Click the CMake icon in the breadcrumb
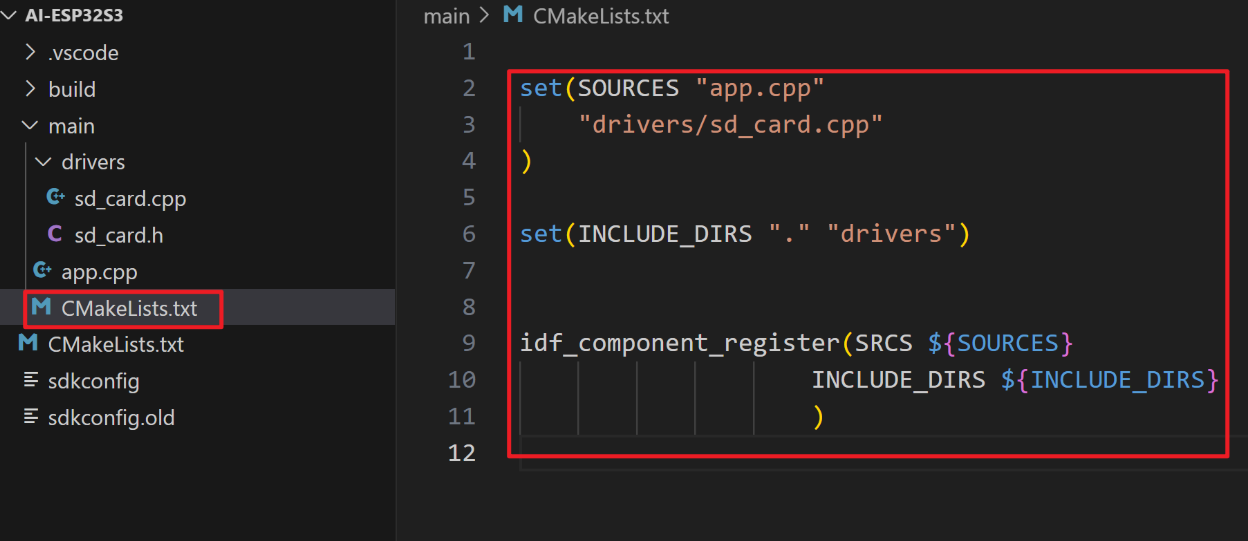Screen dimensions: 1248x541 (513, 15)
